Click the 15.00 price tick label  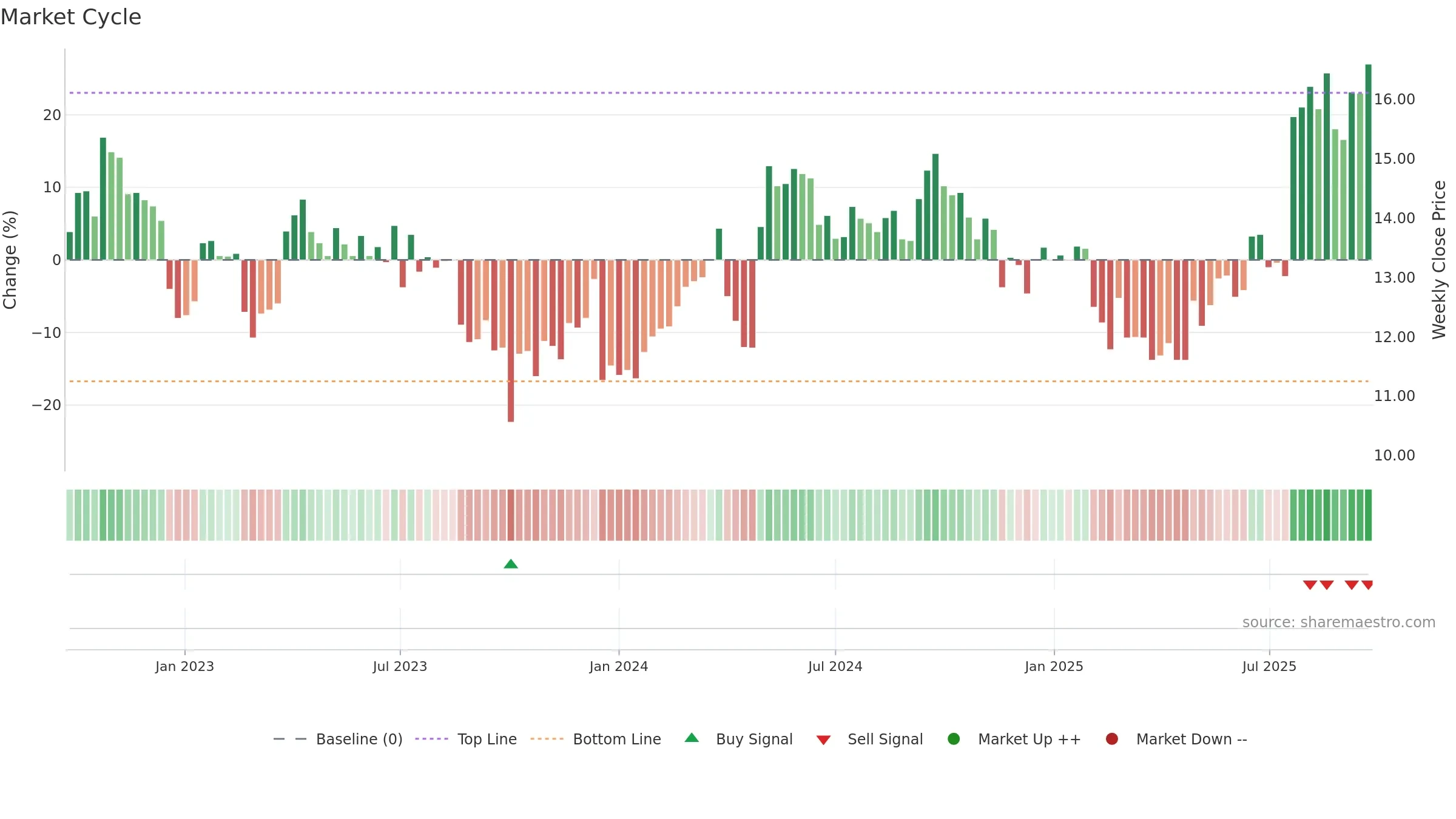tap(1394, 158)
